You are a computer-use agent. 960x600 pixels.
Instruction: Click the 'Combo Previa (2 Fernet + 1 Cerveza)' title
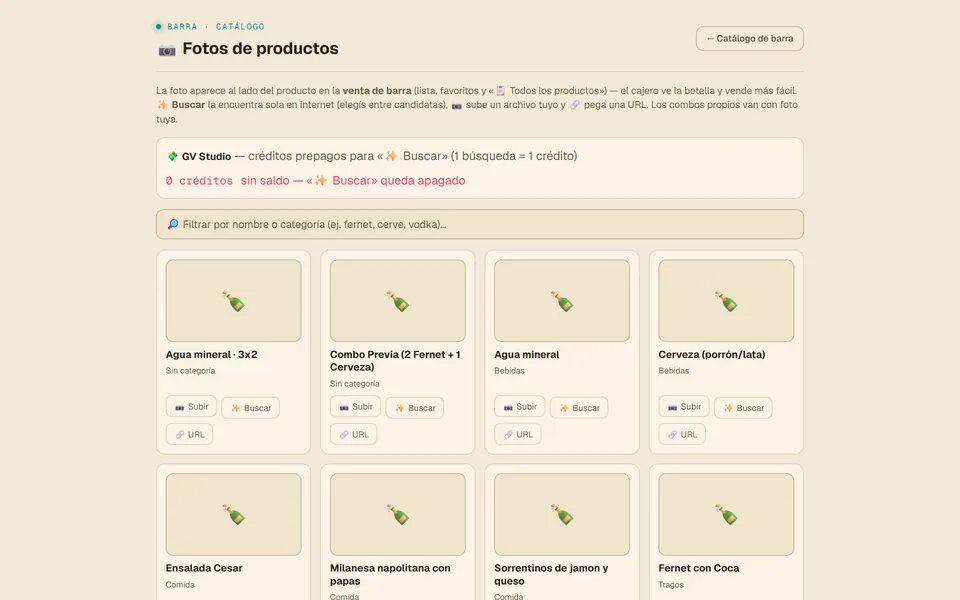click(395, 361)
